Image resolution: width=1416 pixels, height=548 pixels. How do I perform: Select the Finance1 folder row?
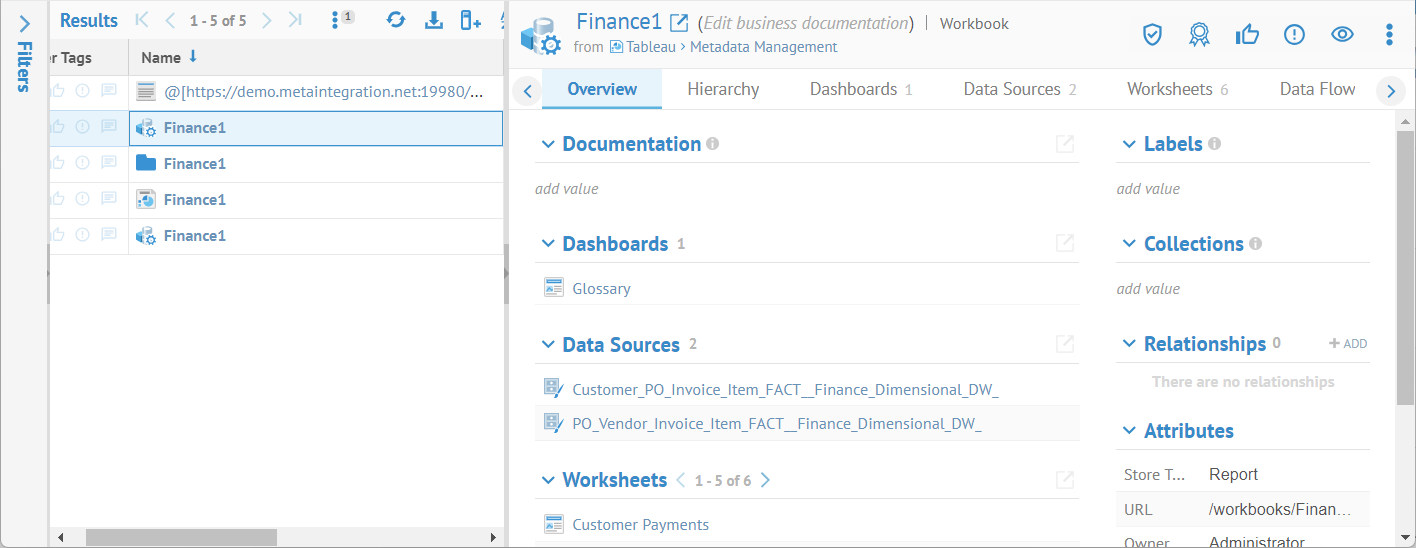click(195, 164)
